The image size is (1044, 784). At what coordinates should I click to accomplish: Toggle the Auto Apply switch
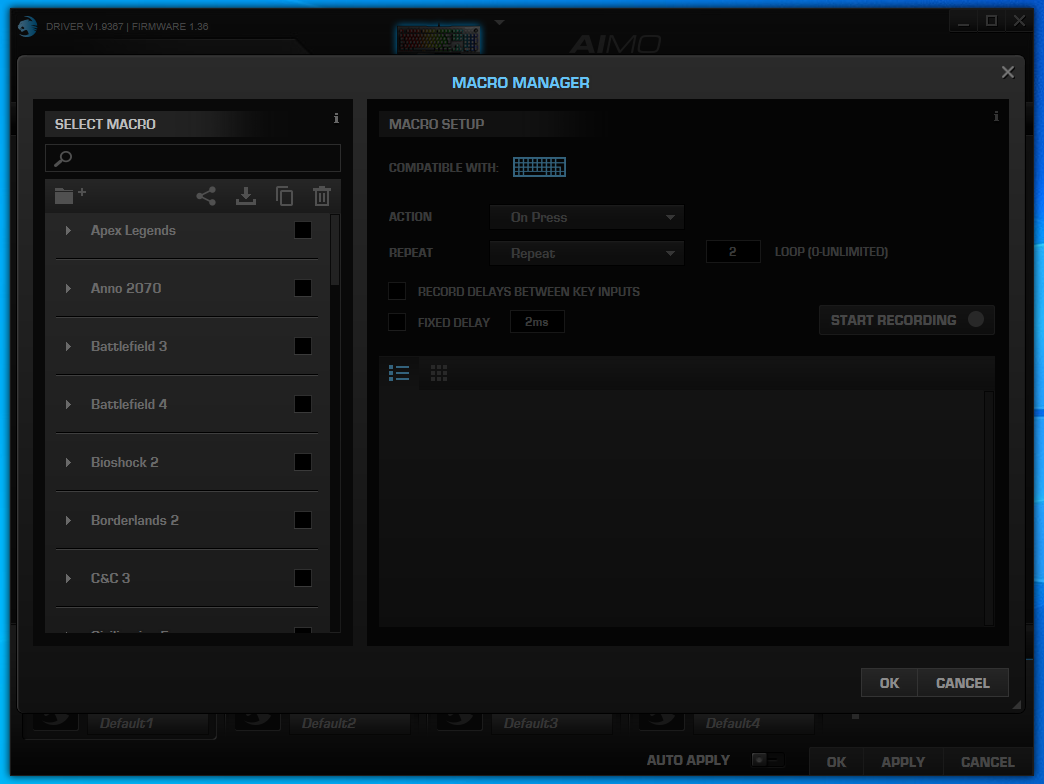(767, 759)
